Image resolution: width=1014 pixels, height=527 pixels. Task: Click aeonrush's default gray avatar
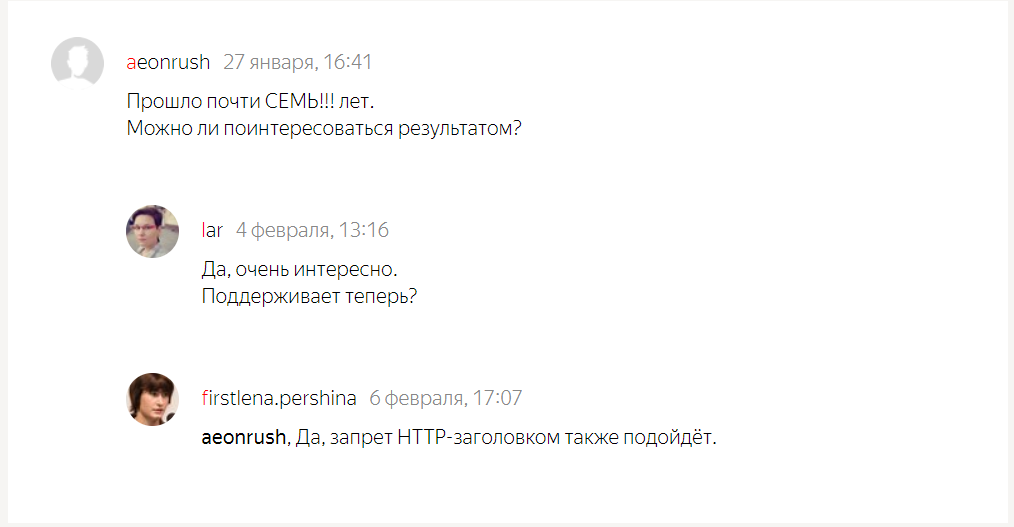tap(77, 63)
